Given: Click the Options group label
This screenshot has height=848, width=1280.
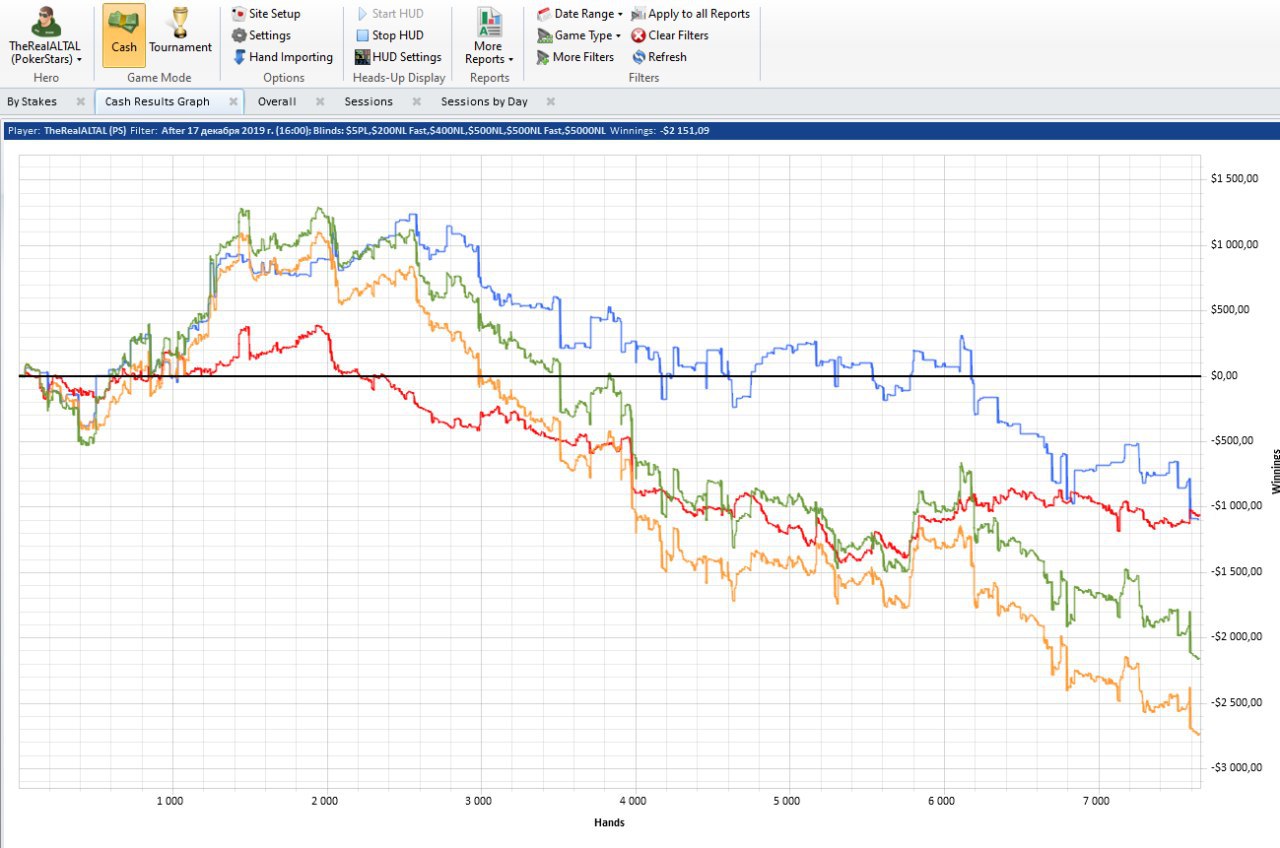Looking at the screenshot, I should coord(284,78).
